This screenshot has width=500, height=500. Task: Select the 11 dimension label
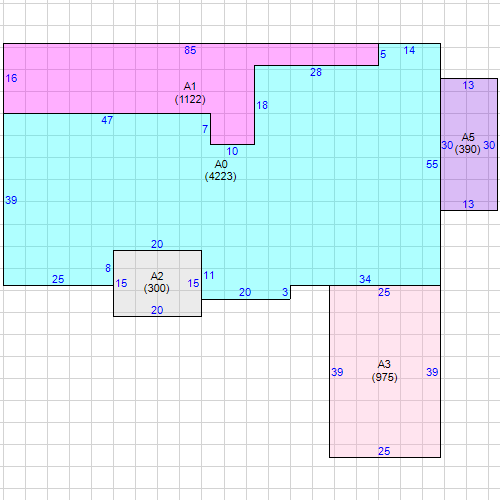click(x=209, y=275)
